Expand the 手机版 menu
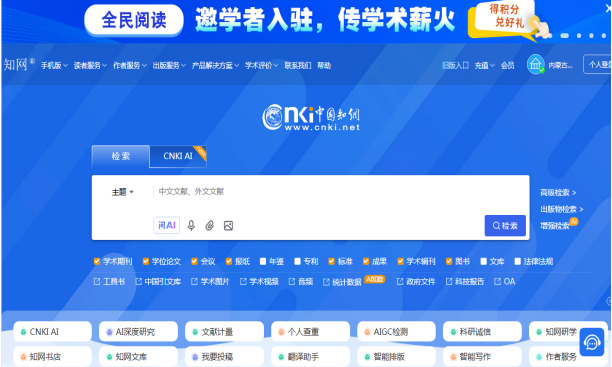This screenshot has width=612, height=367. pos(54,65)
